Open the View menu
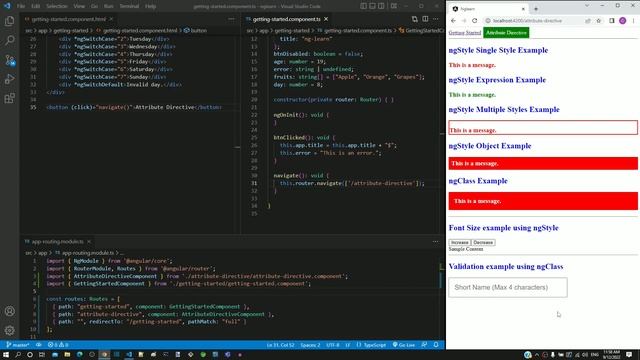The width and height of the screenshot is (640, 360). click(x=79, y=6)
